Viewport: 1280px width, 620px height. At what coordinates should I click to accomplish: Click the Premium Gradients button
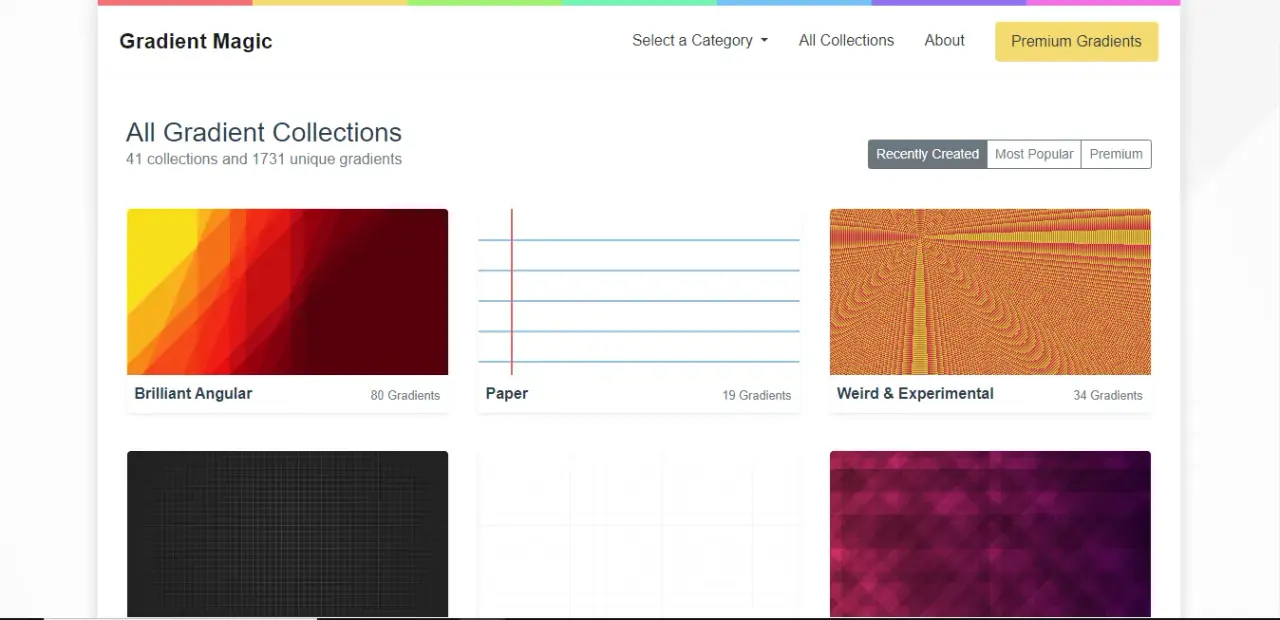click(1076, 42)
